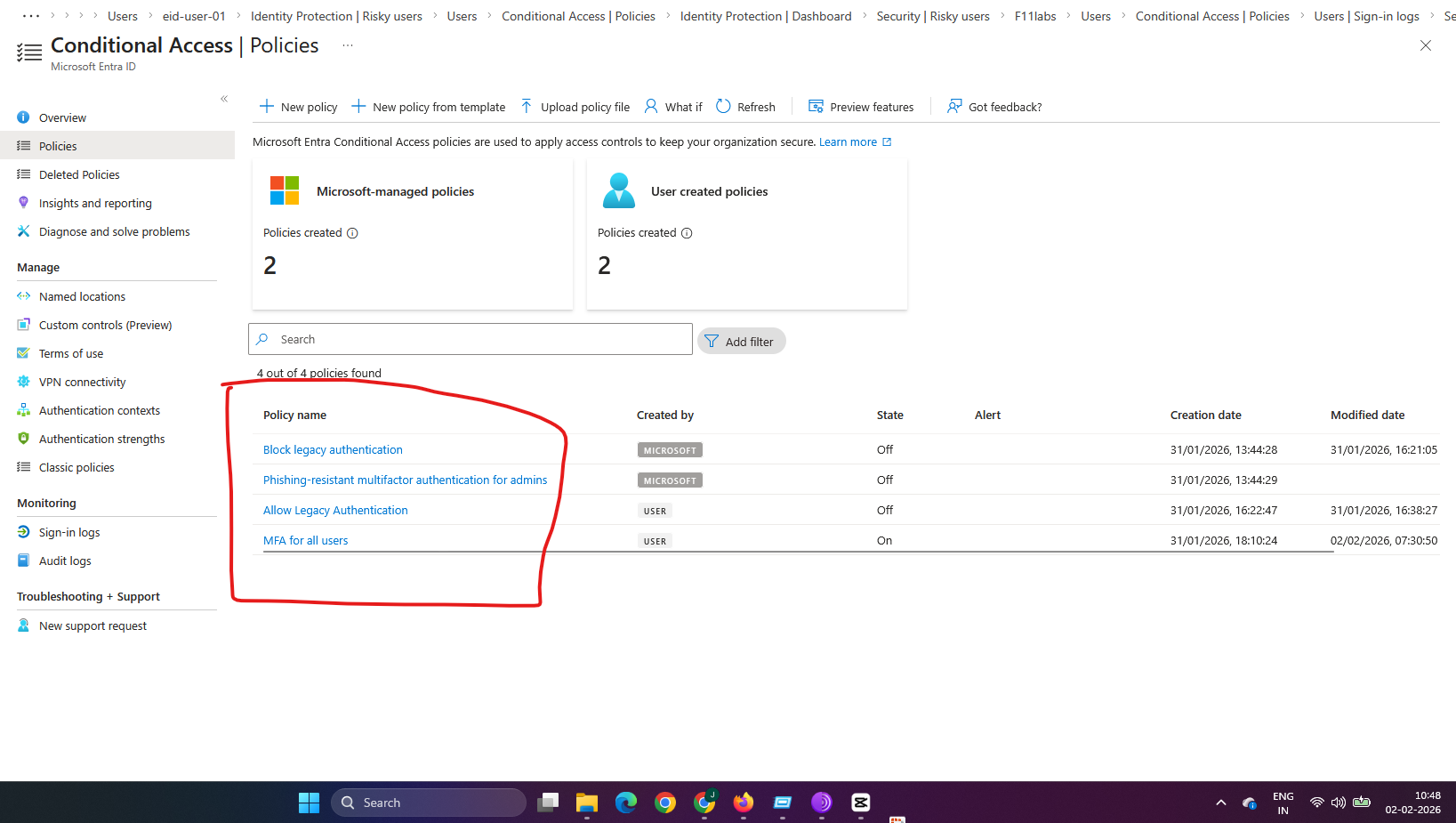Screen dimensions: 1456x823
Task: Open Google Chrome from the taskbar
Action: click(665, 803)
